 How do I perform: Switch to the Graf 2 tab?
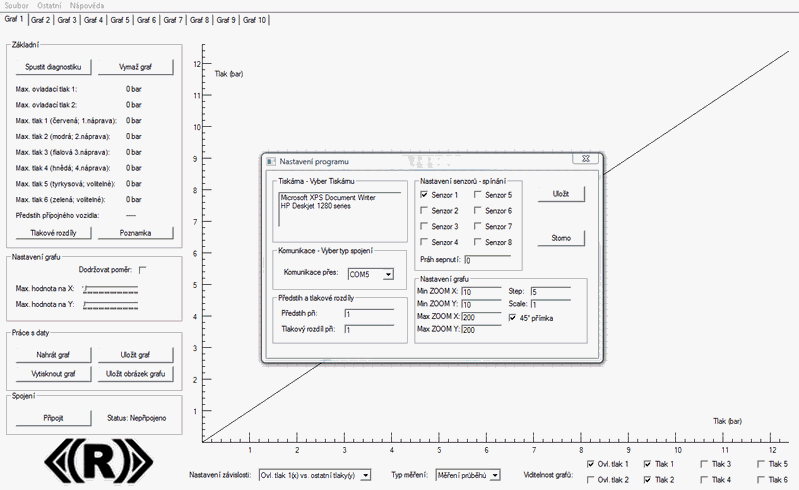pyautogui.click(x=41, y=20)
